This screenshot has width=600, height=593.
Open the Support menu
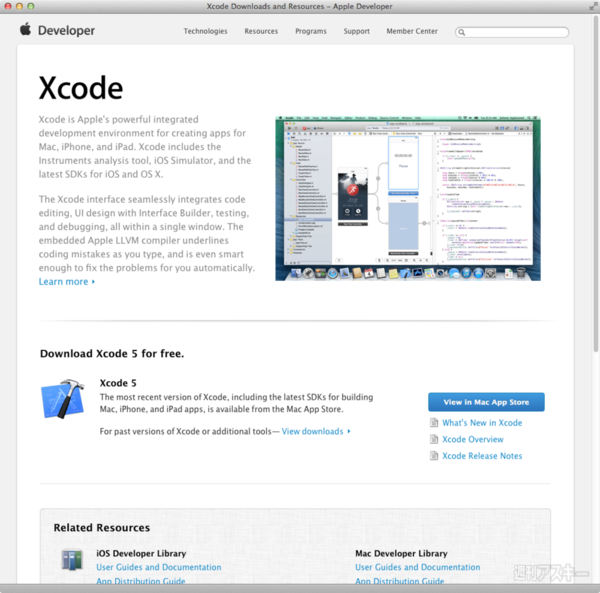(357, 31)
